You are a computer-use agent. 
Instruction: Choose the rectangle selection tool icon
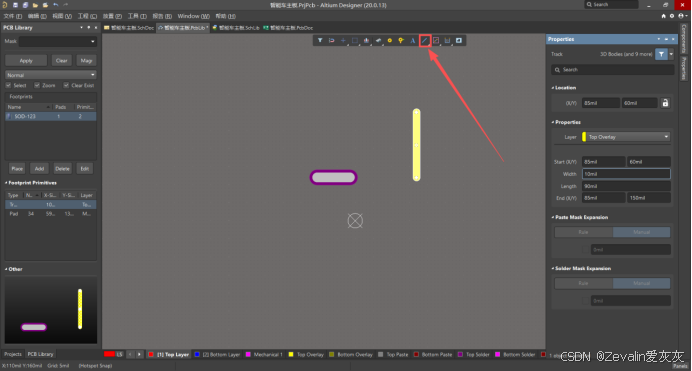[x=355, y=40]
